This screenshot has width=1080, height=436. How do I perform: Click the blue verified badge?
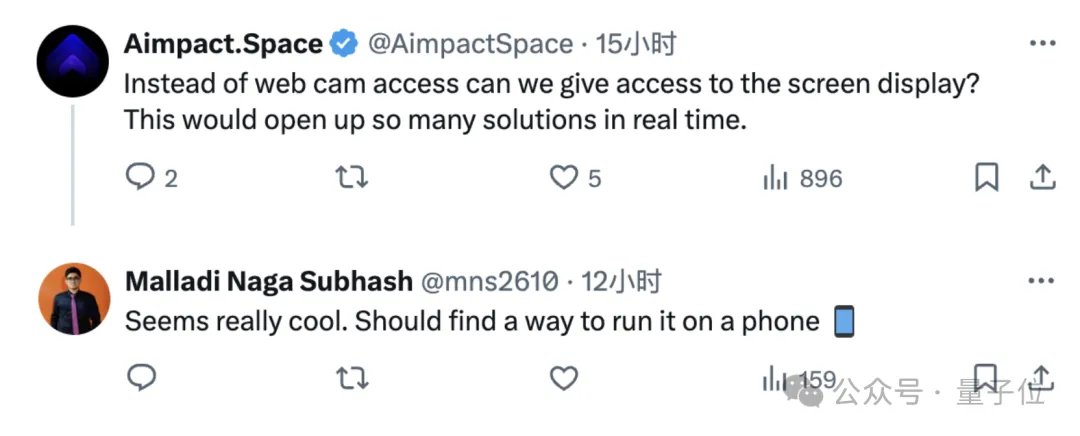coord(345,45)
